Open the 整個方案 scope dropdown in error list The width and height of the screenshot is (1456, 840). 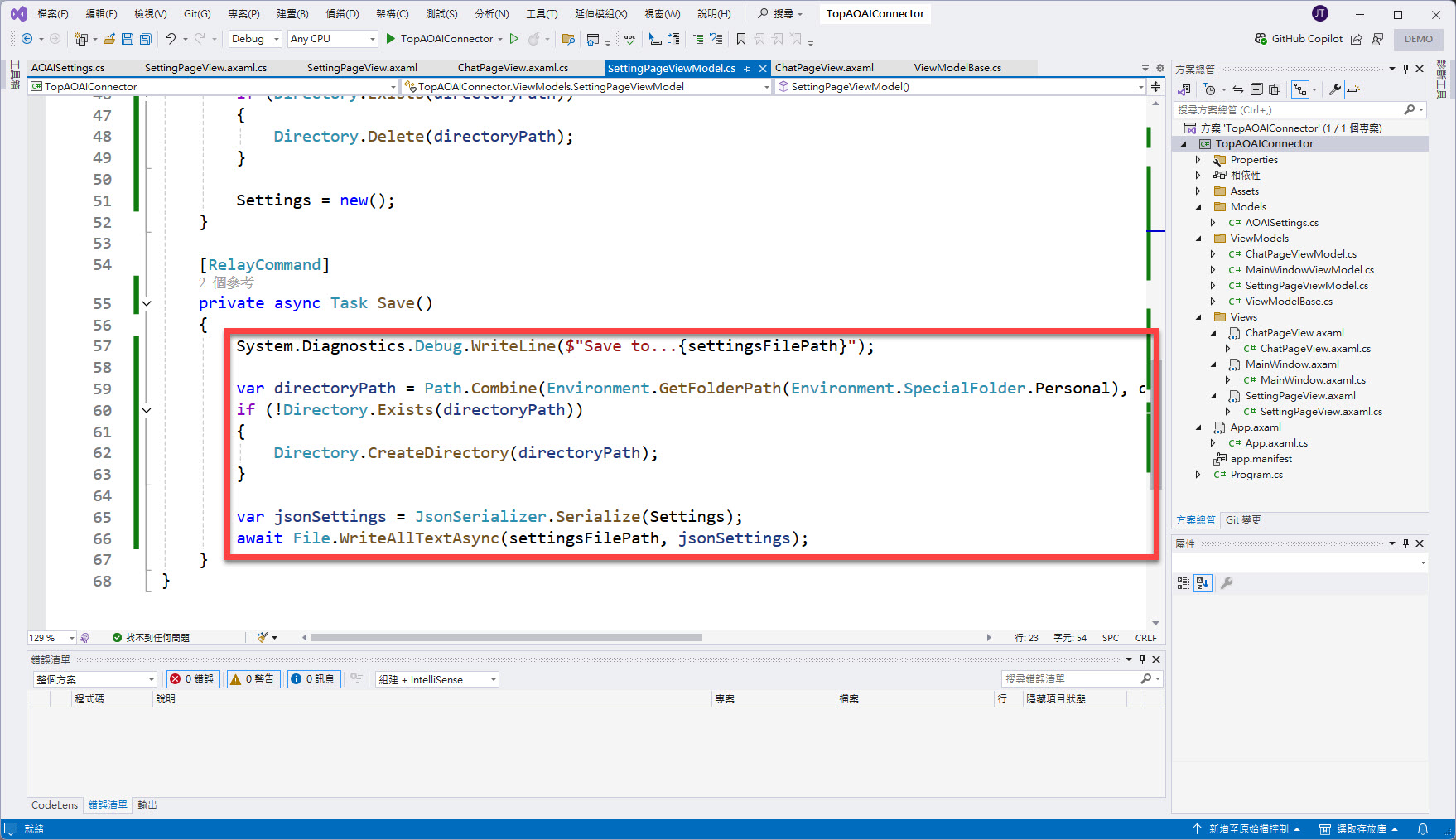point(94,679)
